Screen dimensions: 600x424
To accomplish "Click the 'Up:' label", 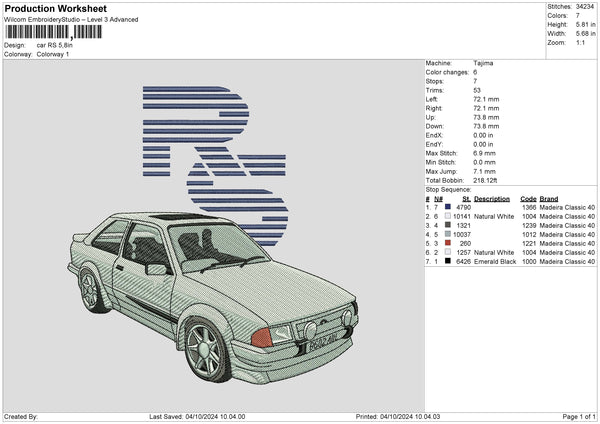I will [430, 117].
